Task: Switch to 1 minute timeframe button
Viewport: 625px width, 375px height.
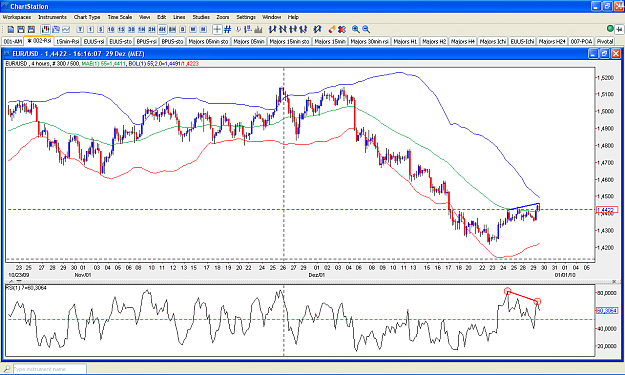Action: pyautogui.click(x=90, y=29)
